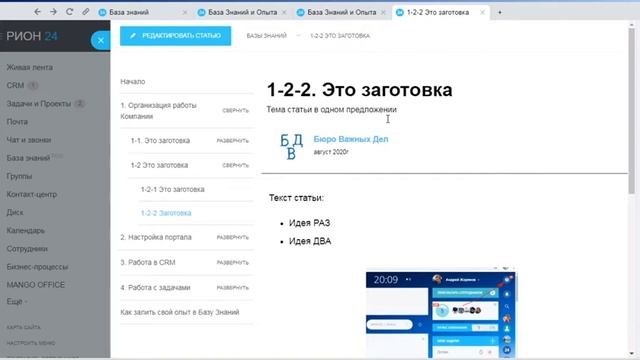Open CRM in the sidebar
640x360 pixels.
(x=15, y=85)
